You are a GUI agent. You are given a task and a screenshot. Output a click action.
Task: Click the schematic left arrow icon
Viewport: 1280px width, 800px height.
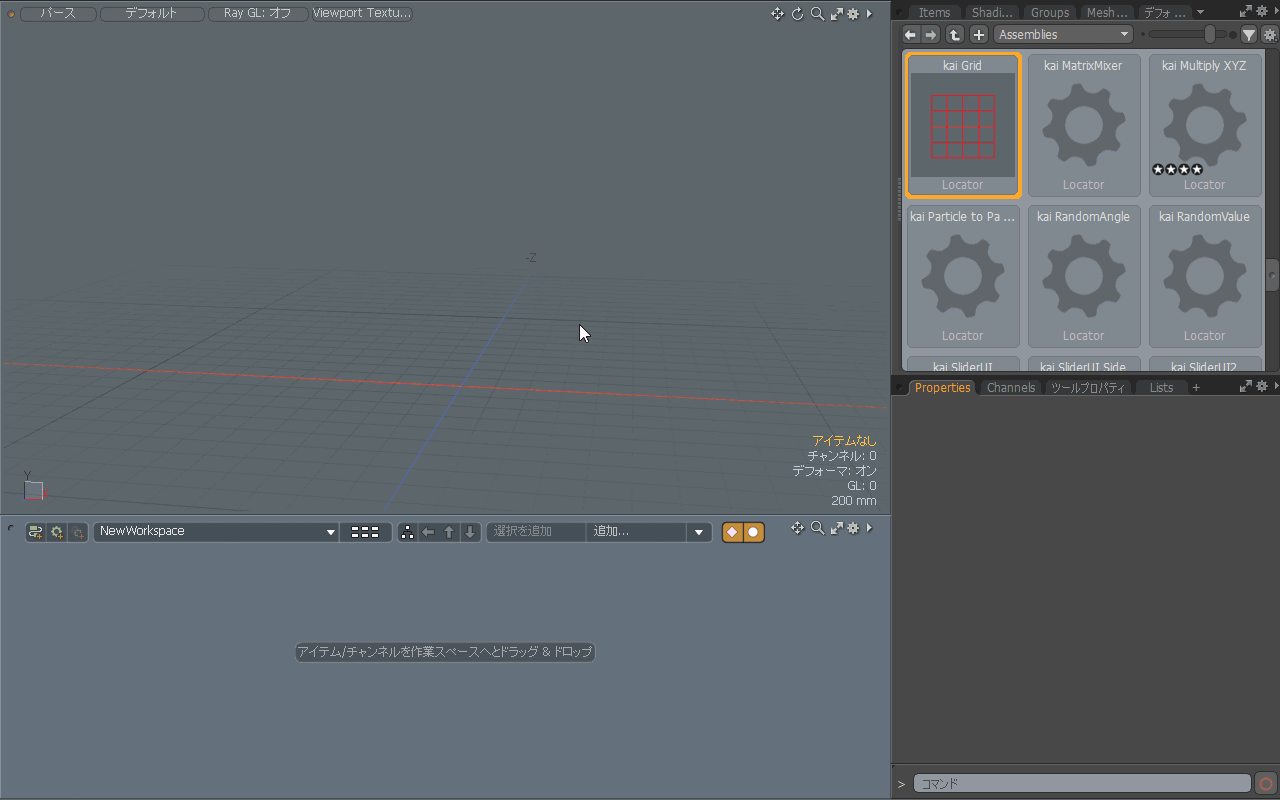(x=428, y=532)
